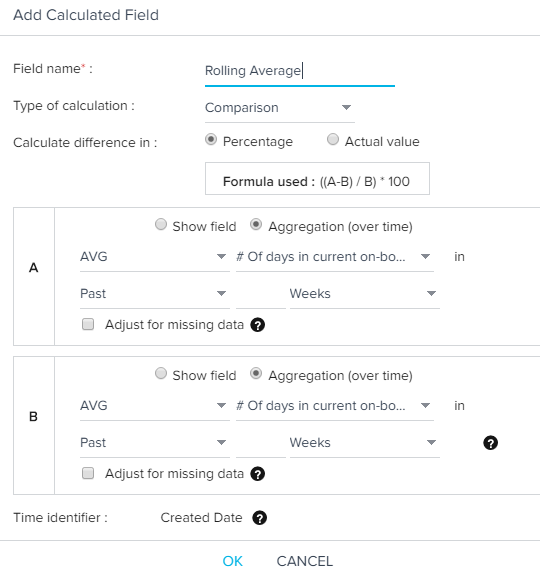Click help icon next to section B missing data
540x570 pixels.
257,474
